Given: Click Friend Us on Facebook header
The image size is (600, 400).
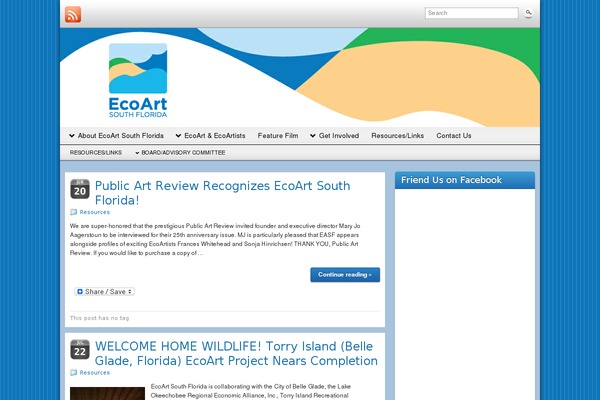Looking at the screenshot, I should (465, 180).
